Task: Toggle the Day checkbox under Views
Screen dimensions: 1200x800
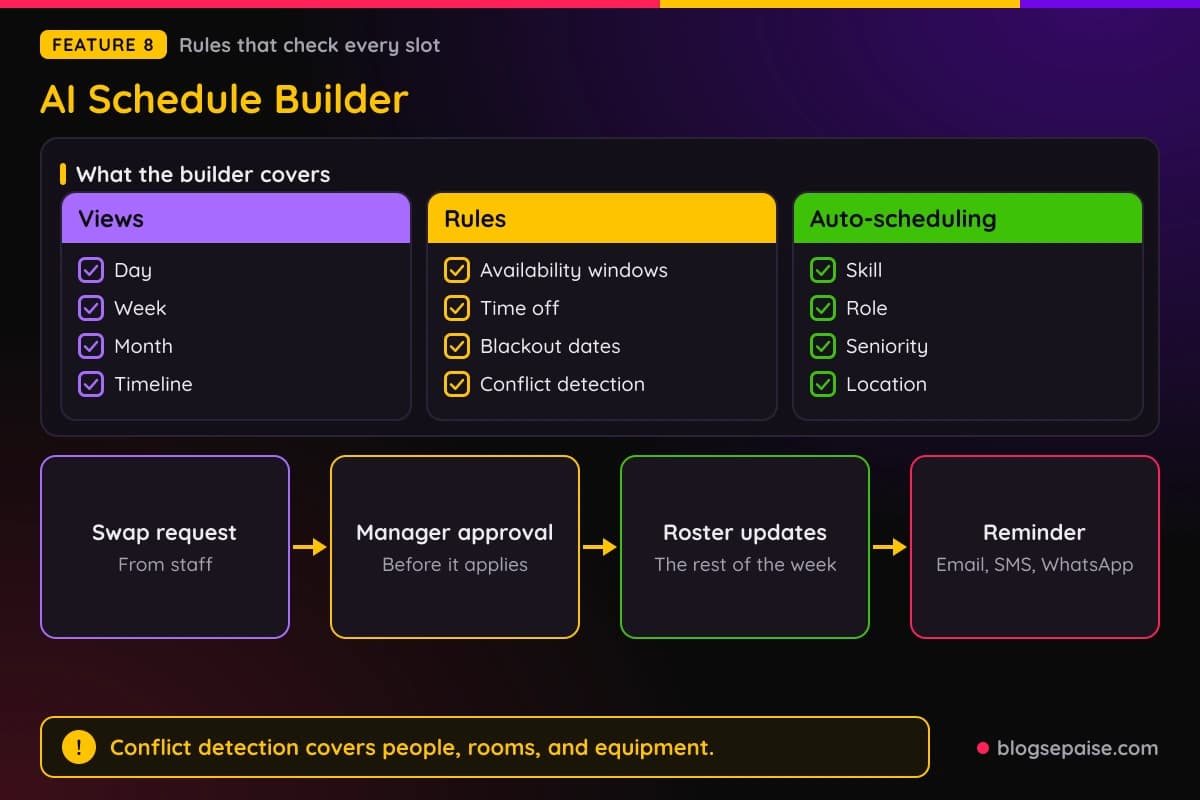Action: click(x=91, y=270)
